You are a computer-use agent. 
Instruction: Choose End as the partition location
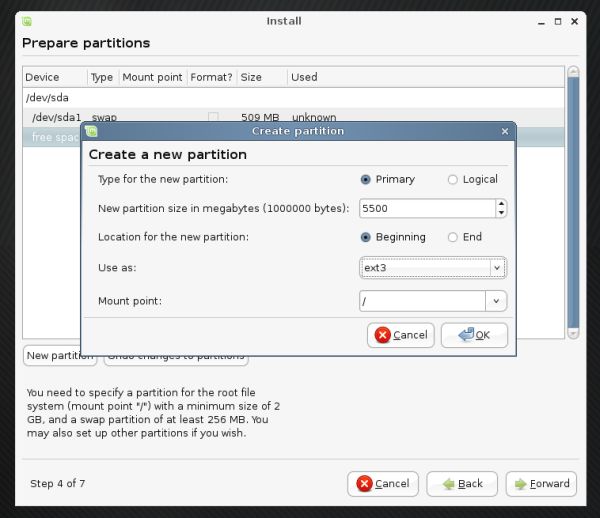pyautogui.click(x=452, y=237)
